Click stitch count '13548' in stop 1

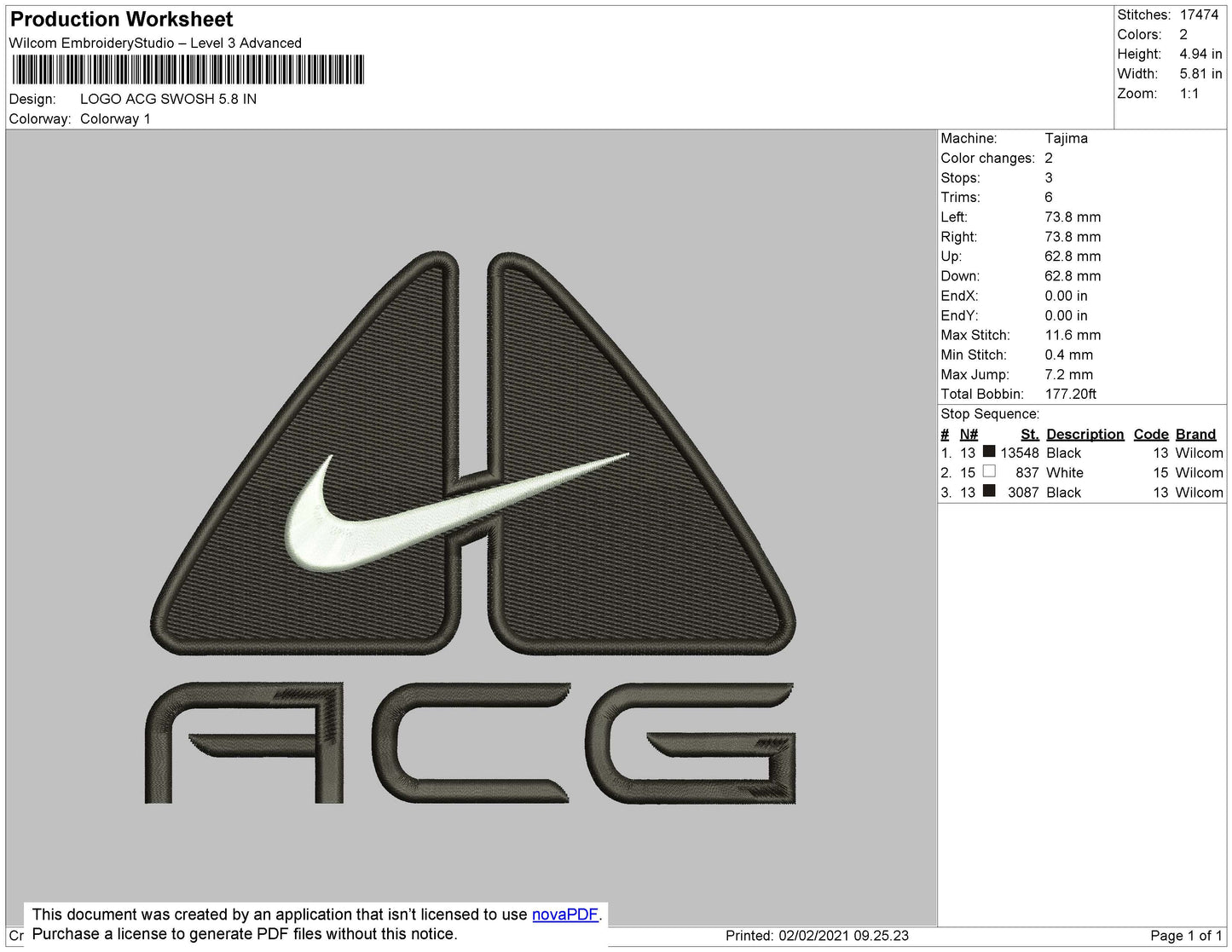[x=1020, y=453]
